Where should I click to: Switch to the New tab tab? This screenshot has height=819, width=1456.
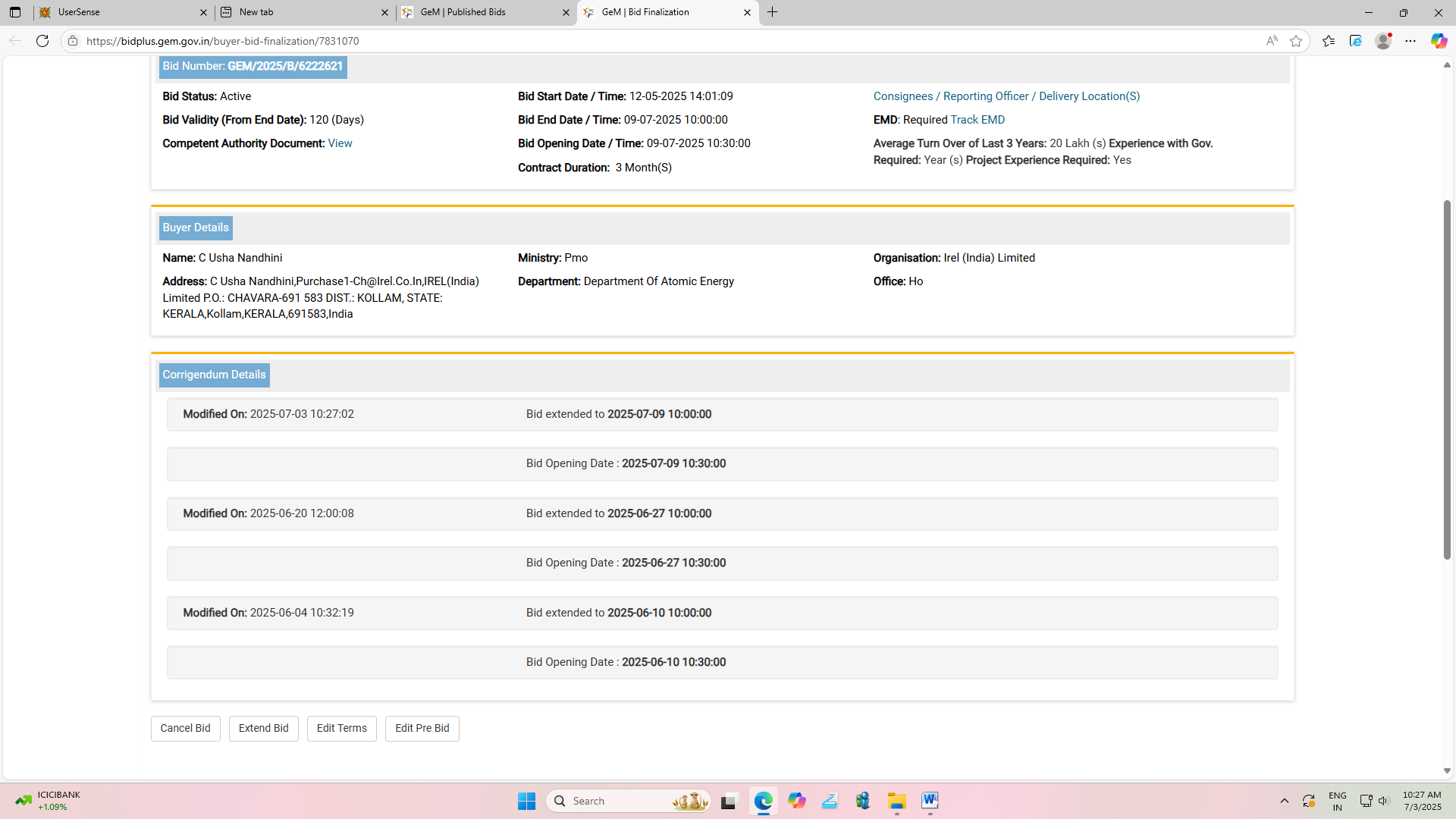click(x=305, y=12)
